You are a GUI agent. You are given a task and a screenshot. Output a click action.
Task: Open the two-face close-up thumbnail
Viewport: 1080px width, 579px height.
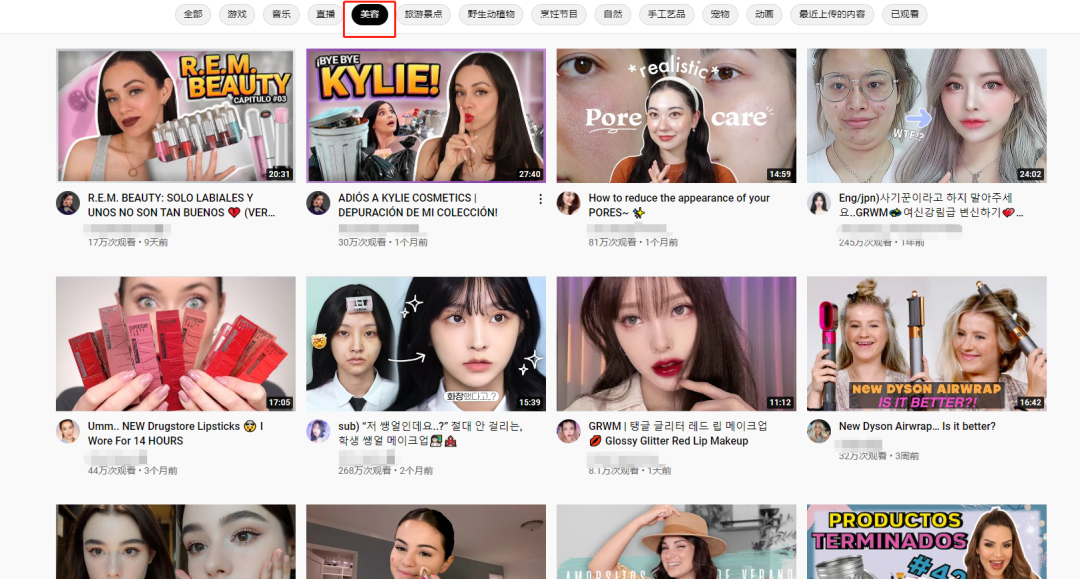click(x=176, y=542)
